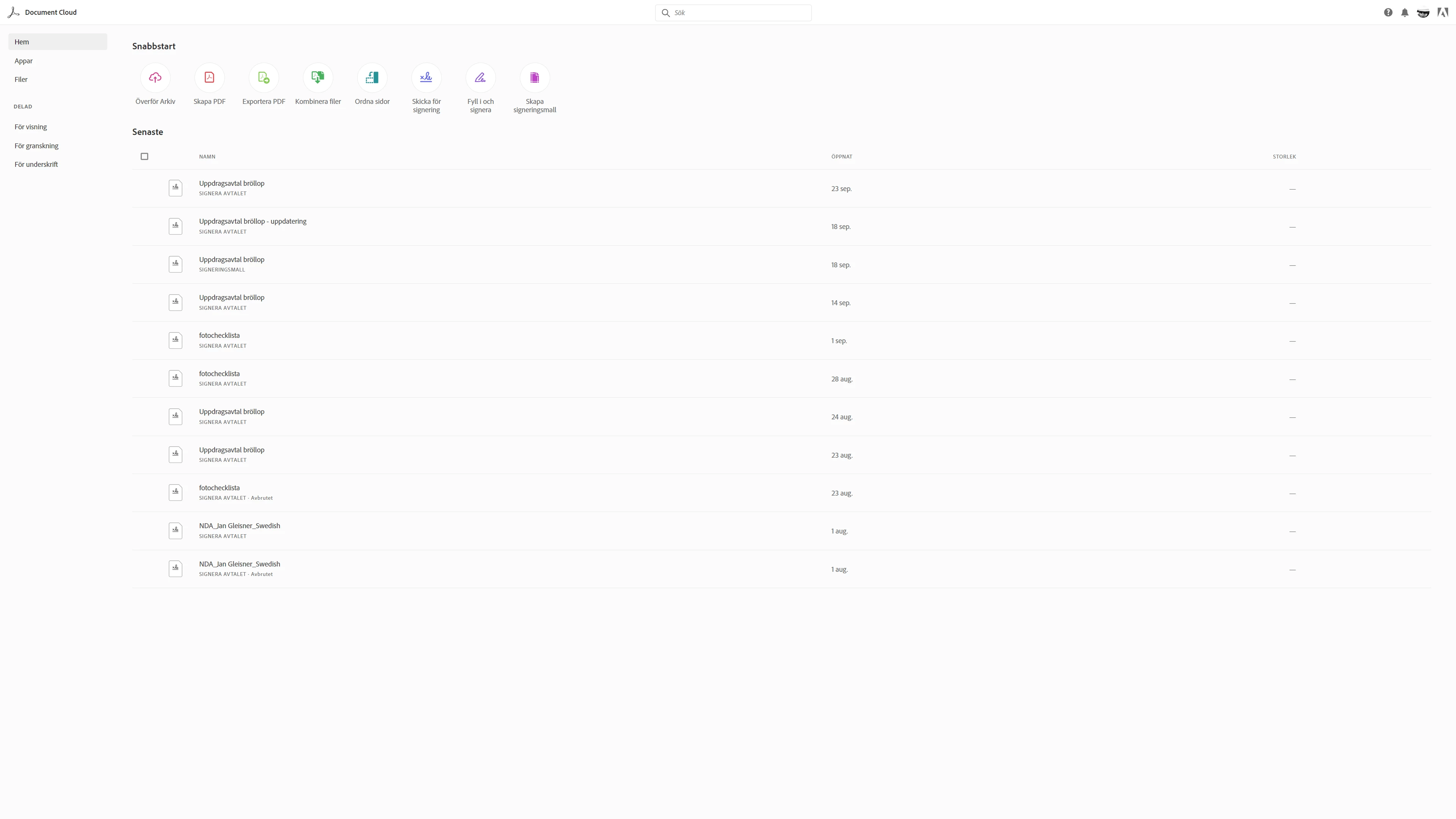Open the Kombinera filer tool
The image size is (1456, 819).
(318, 78)
